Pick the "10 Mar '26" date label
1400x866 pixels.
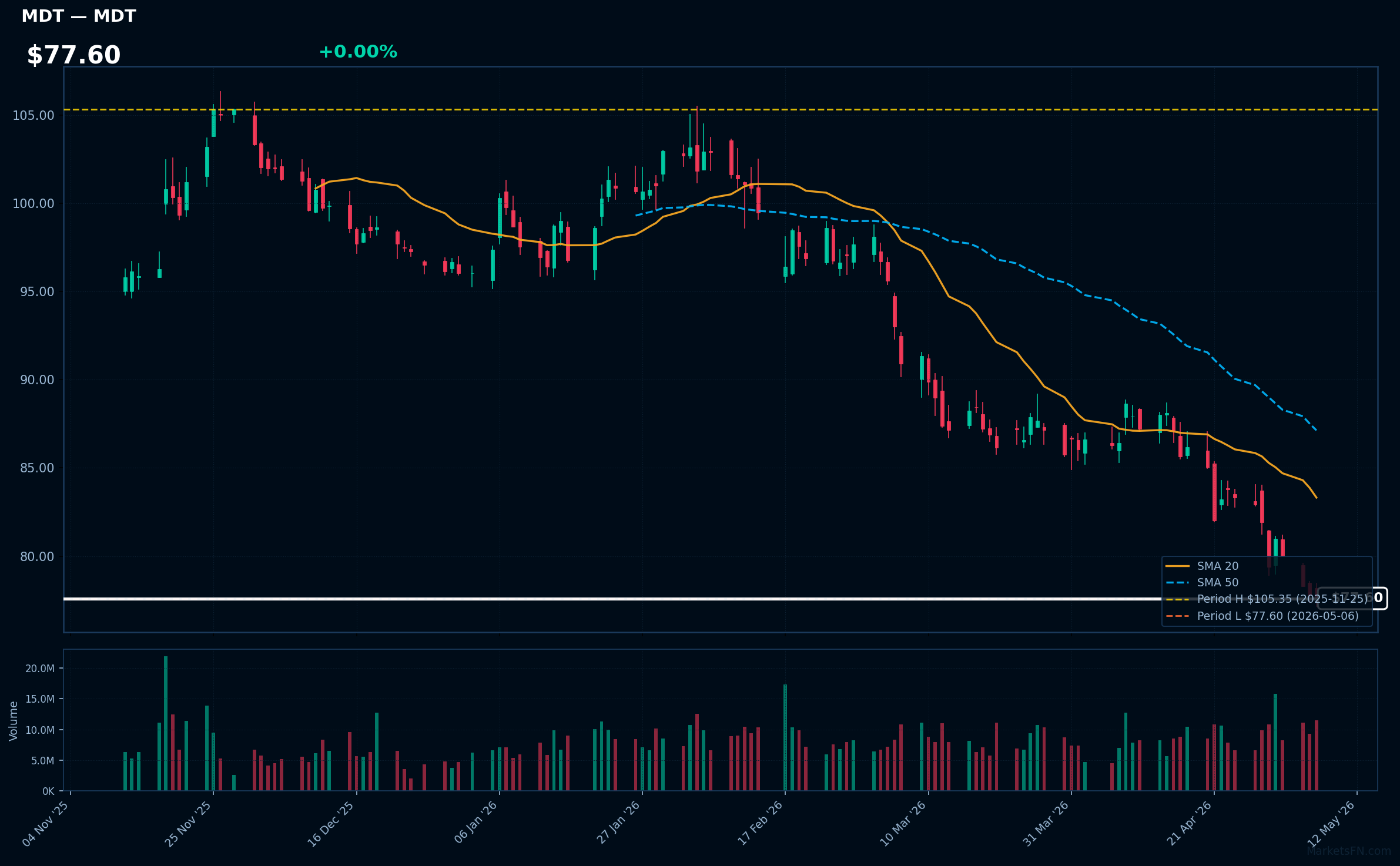pos(903,824)
